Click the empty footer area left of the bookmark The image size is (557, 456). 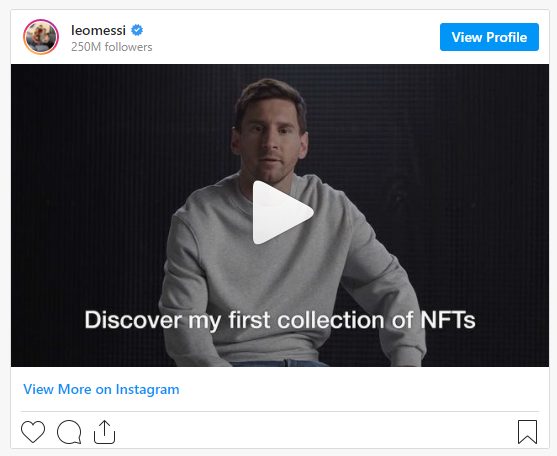(316, 432)
